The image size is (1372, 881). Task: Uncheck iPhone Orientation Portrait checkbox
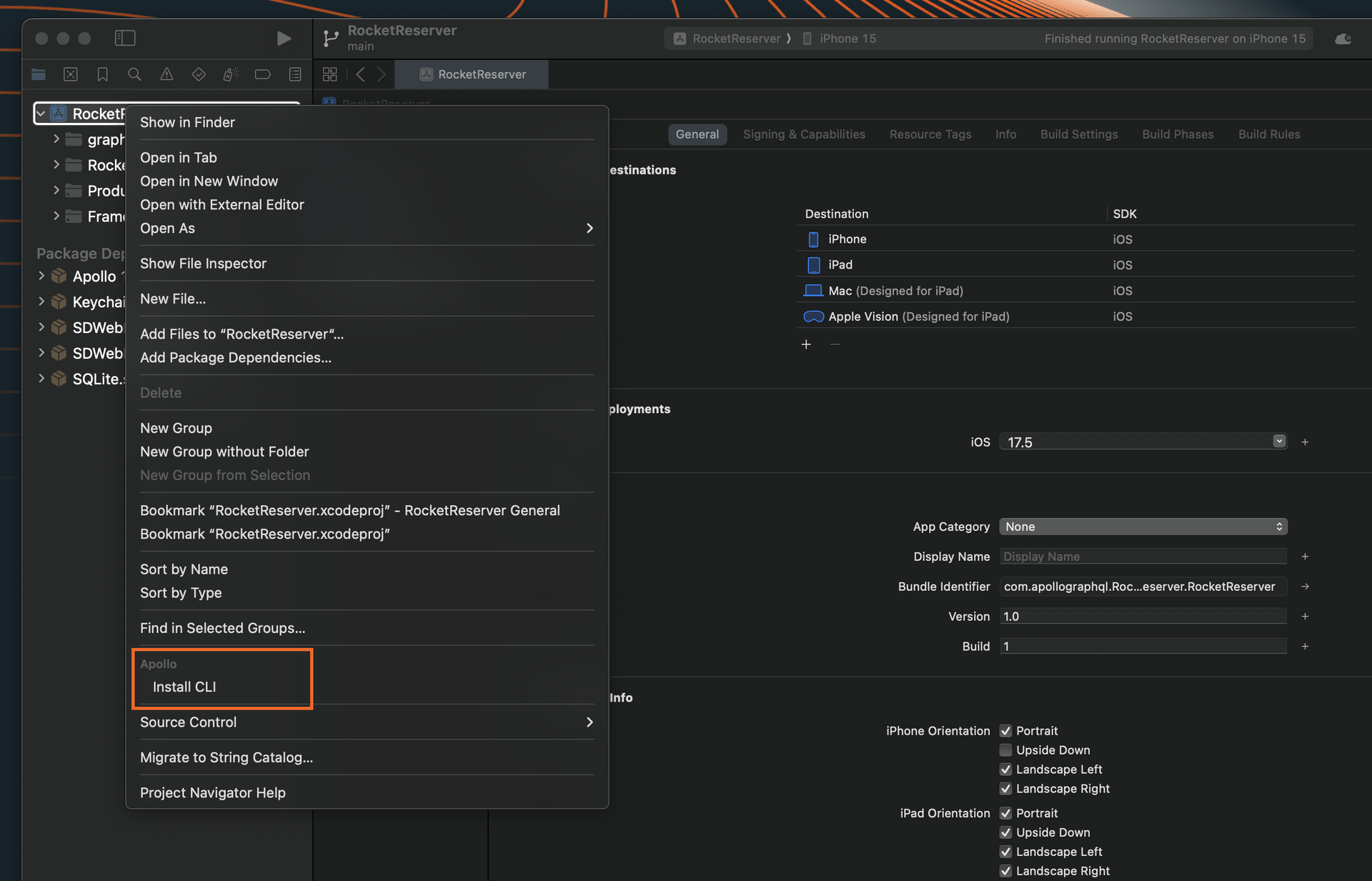point(1005,731)
